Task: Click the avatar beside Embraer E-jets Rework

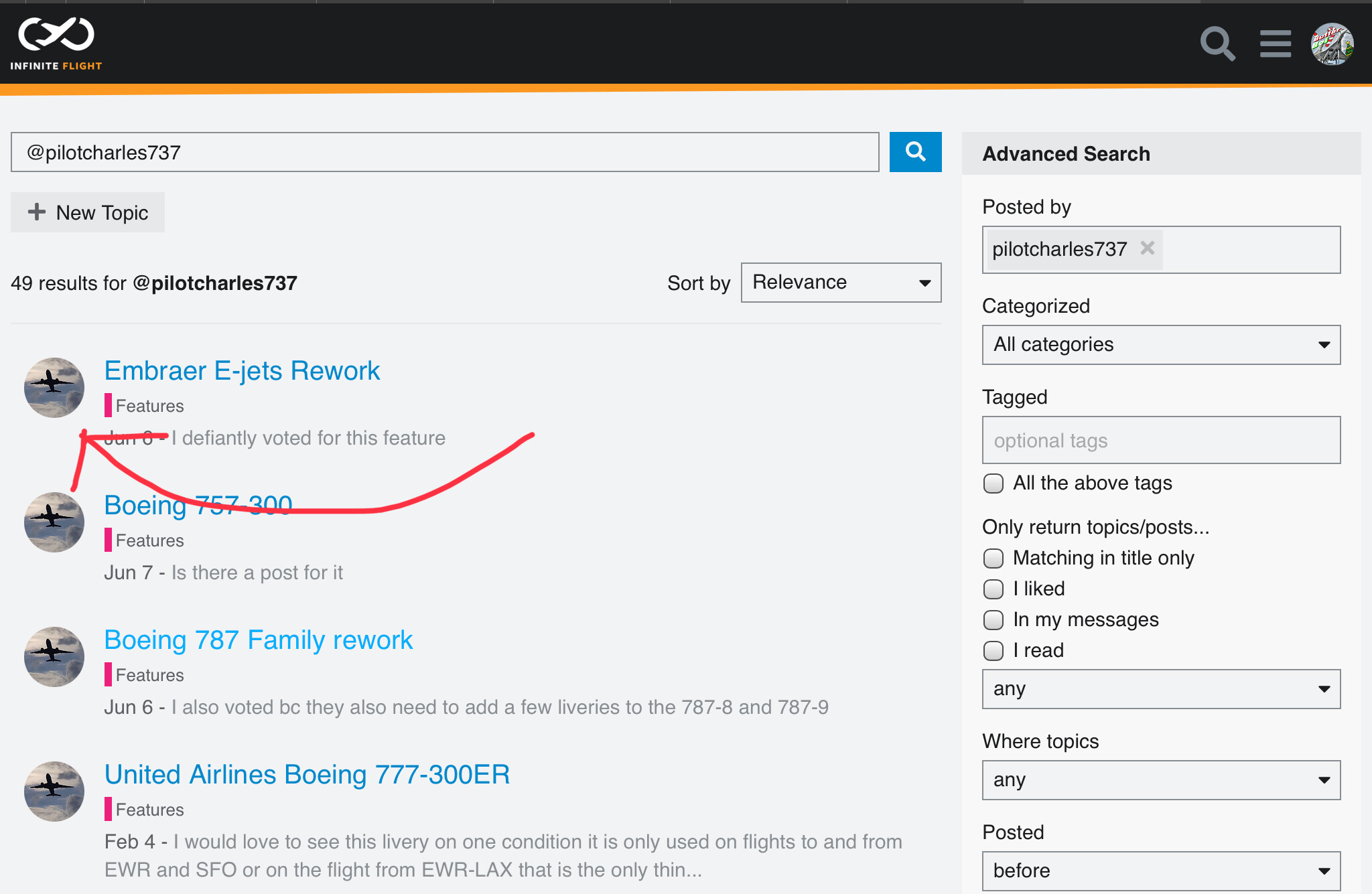Action: pos(54,388)
